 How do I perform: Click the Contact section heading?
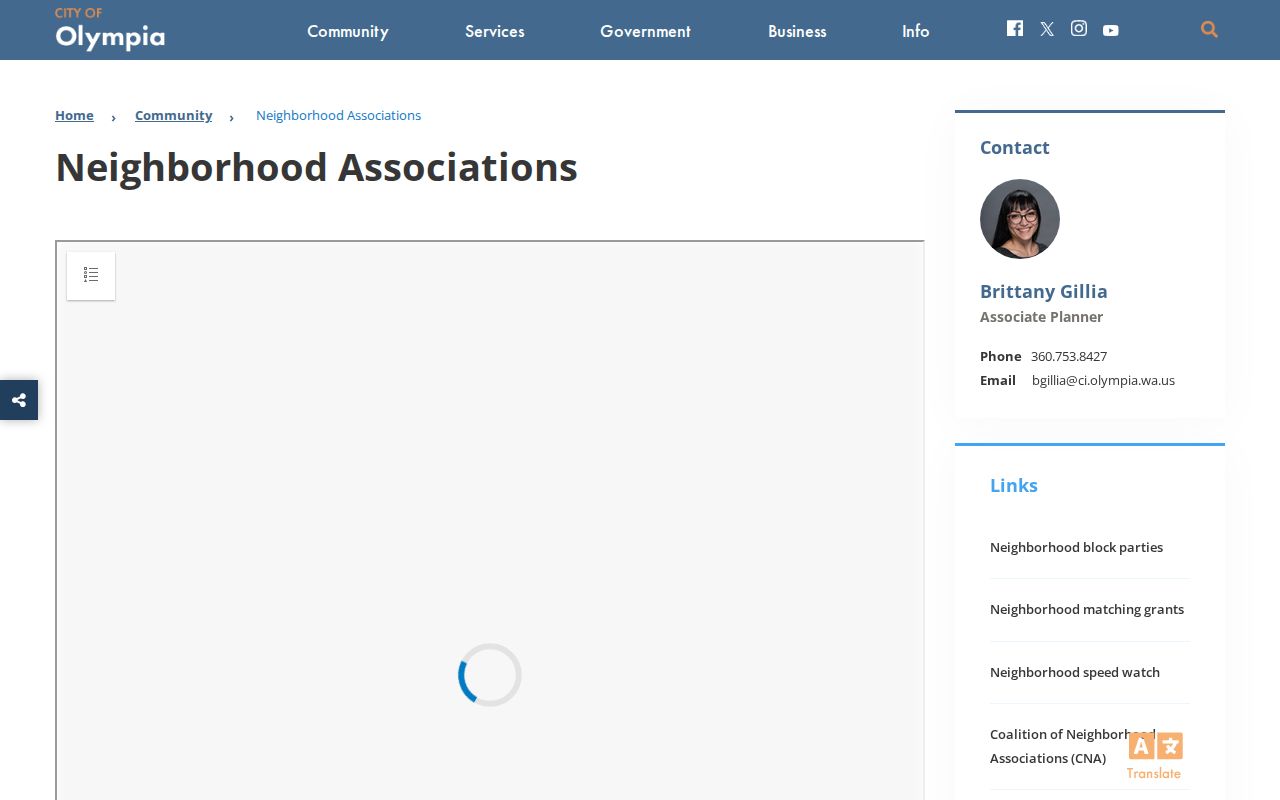point(1015,147)
